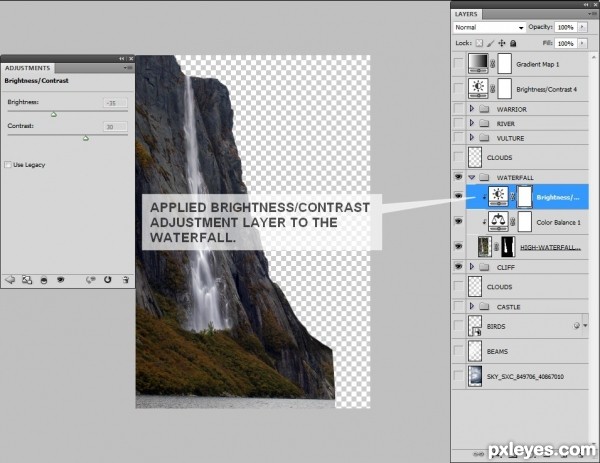
Task: Toggle layer visibility eye in Adjustments panel
Action: coord(60,280)
